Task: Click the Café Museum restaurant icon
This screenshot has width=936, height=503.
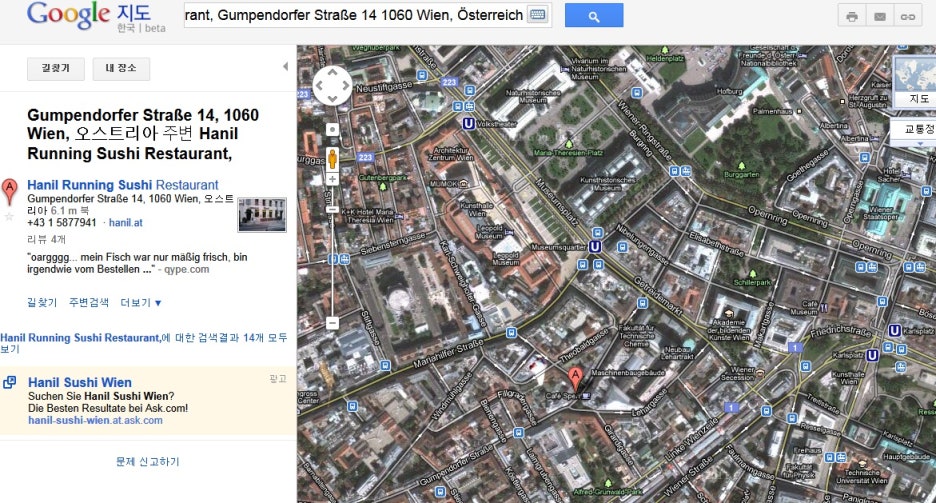Action: click(824, 308)
